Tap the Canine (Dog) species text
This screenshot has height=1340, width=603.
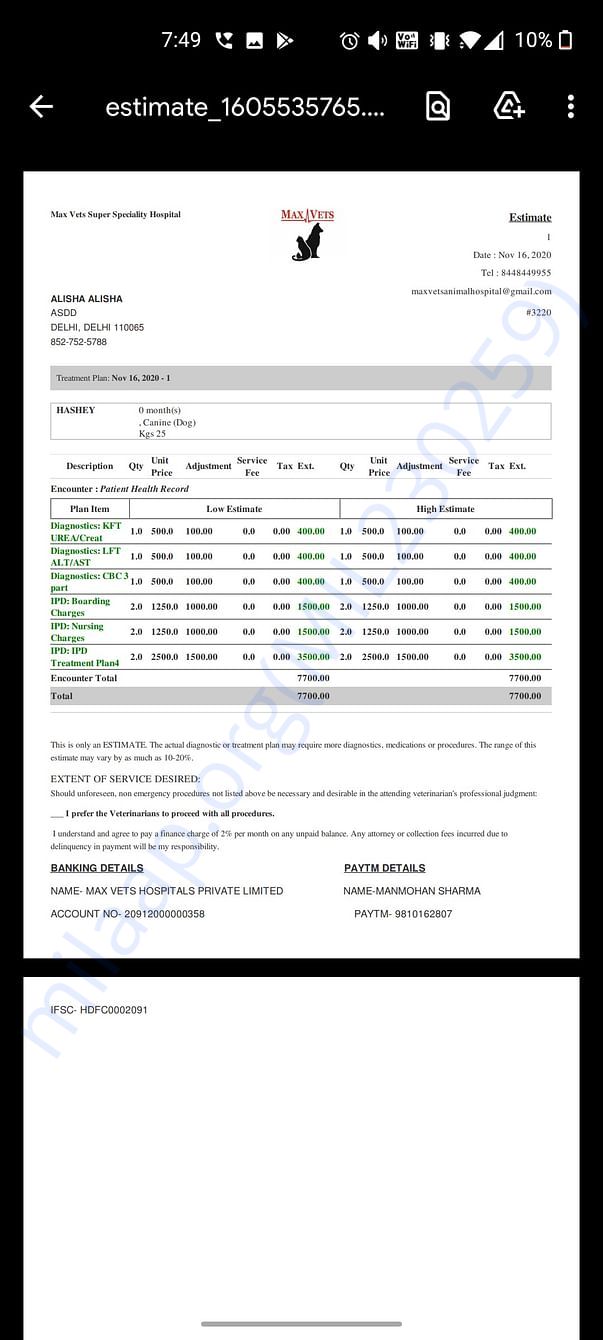[x=168, y=422]
